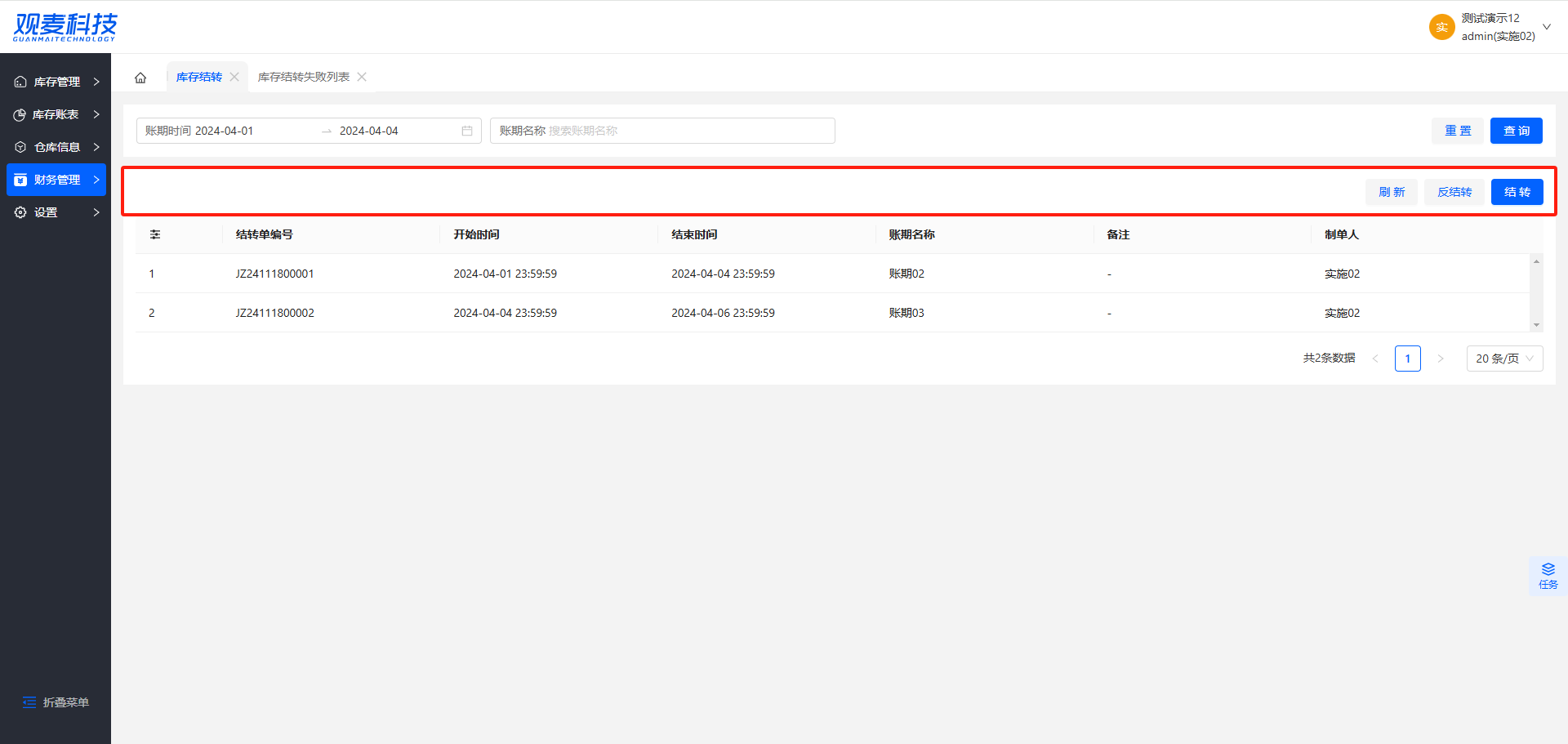This screenshot has height=744, width=1568.
Task: Click the blue 结转 button
Action: click(1517, 192)
